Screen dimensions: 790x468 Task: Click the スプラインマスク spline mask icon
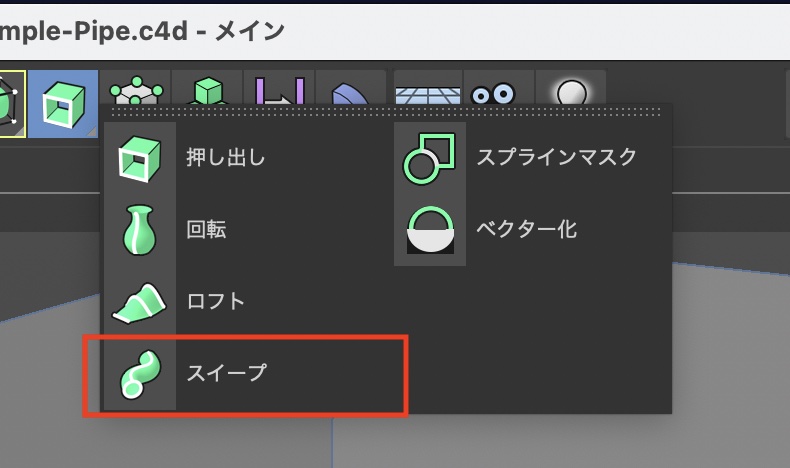click(429, 157)
